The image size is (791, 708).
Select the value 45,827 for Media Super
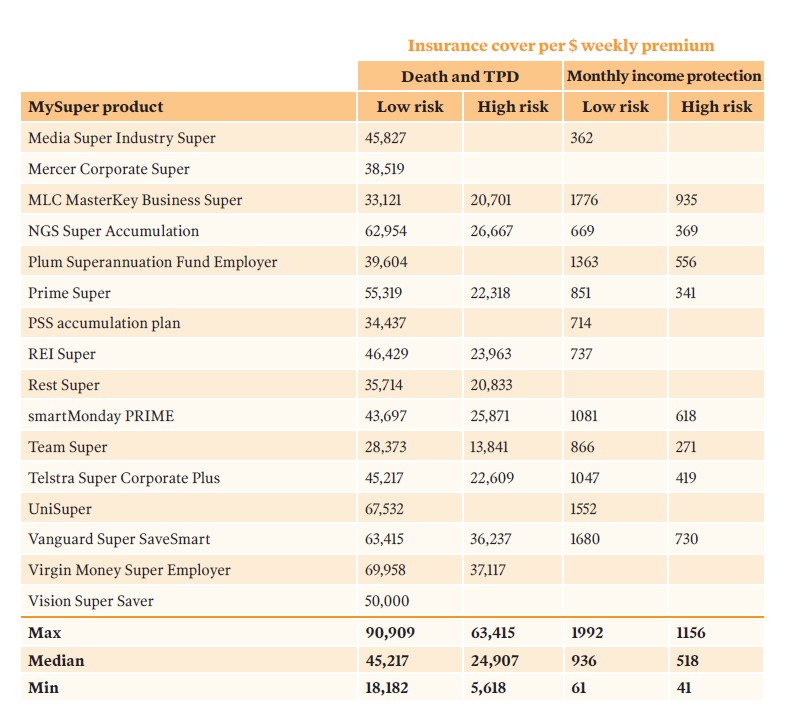(x=385, y=138)
